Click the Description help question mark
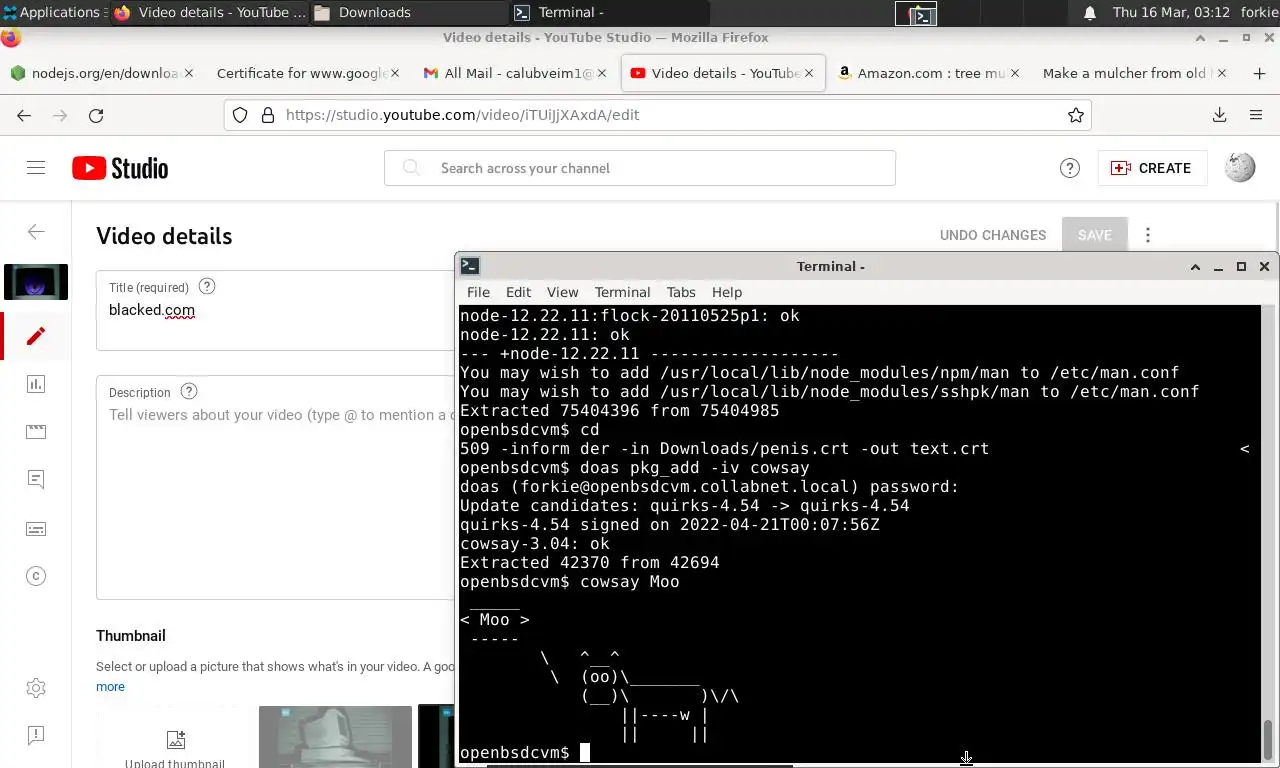Viewport: 1280px width, 768px height. tap(189, 392)
